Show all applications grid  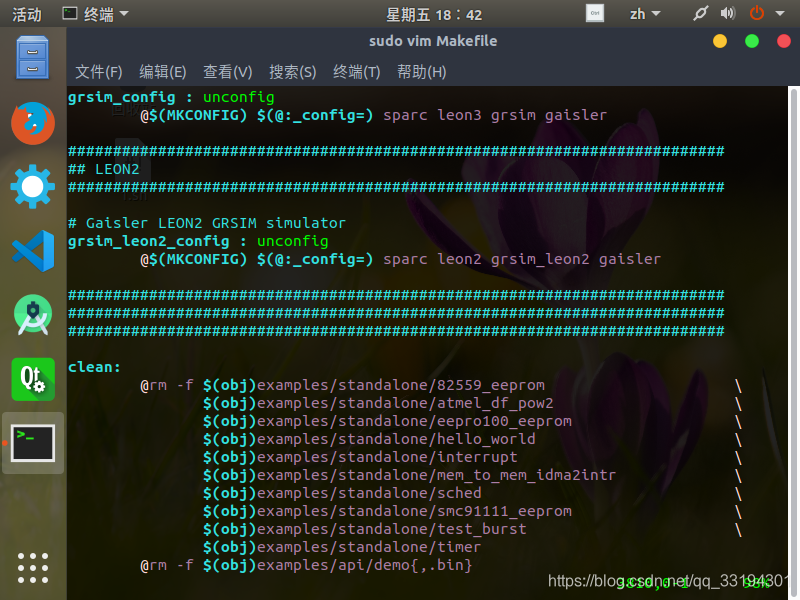coord(33,568)
